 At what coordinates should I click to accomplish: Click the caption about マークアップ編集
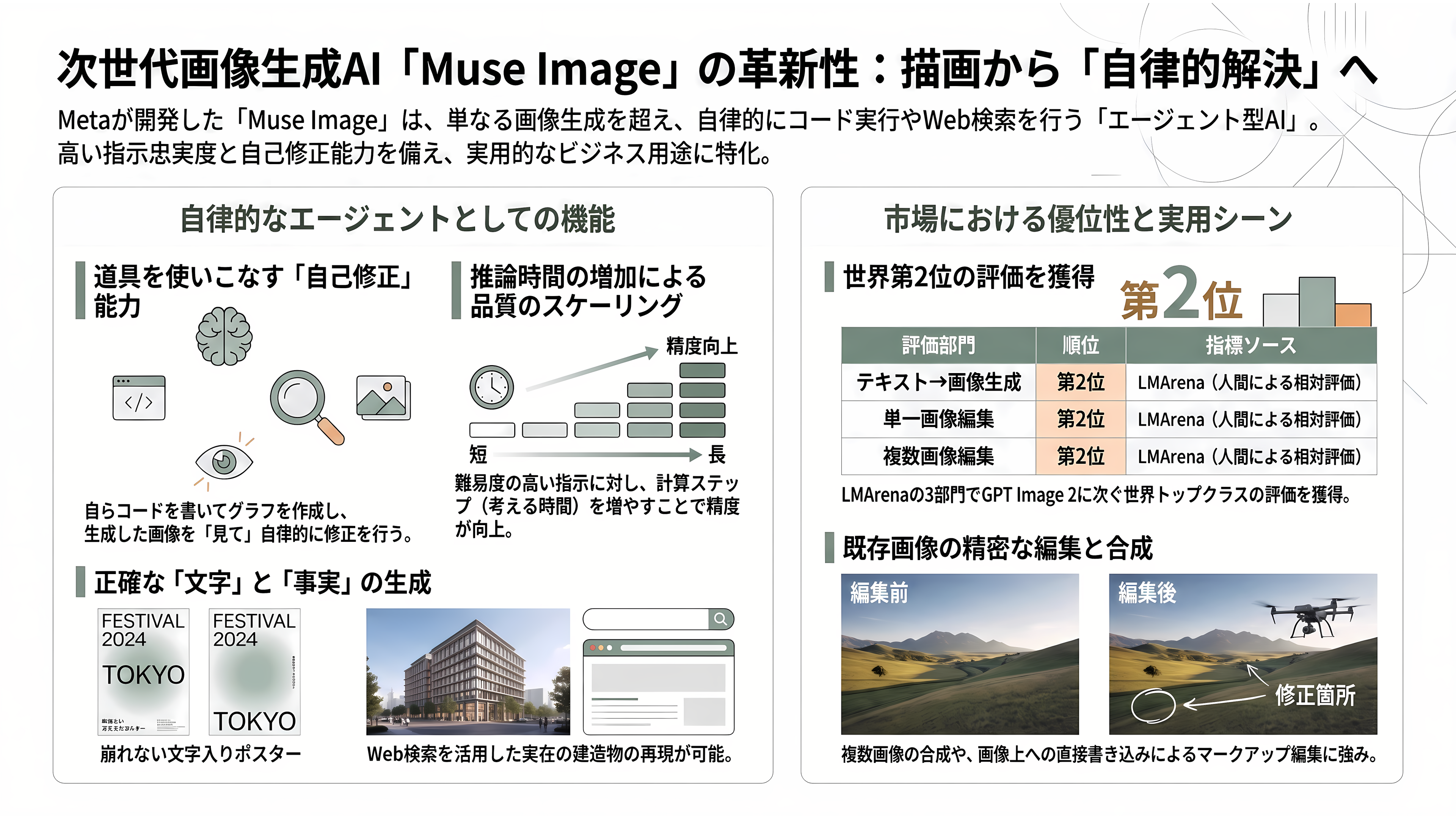(x=1109, y=755)
